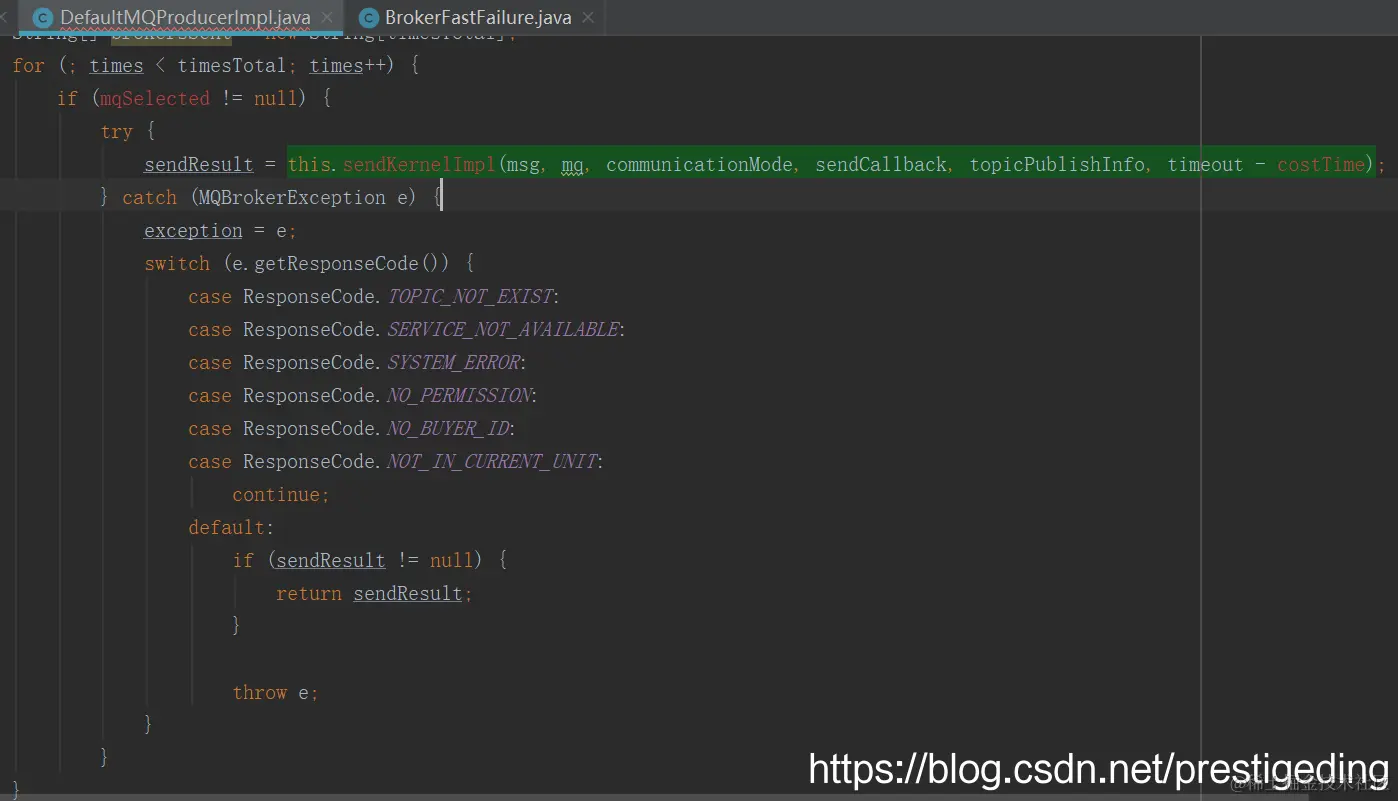The image size is (1398, 801).
Task: Click the topicPublishInfo argument
Action: click(1057, 164)
